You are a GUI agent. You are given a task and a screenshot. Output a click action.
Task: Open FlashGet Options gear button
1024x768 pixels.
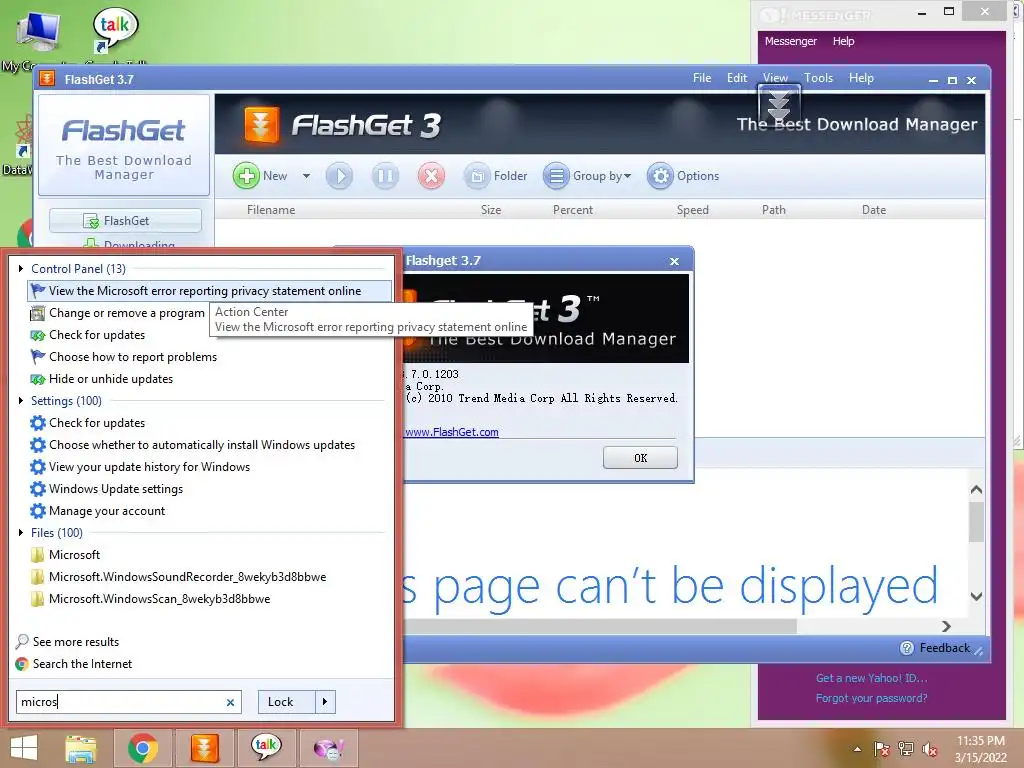[683, 176]
